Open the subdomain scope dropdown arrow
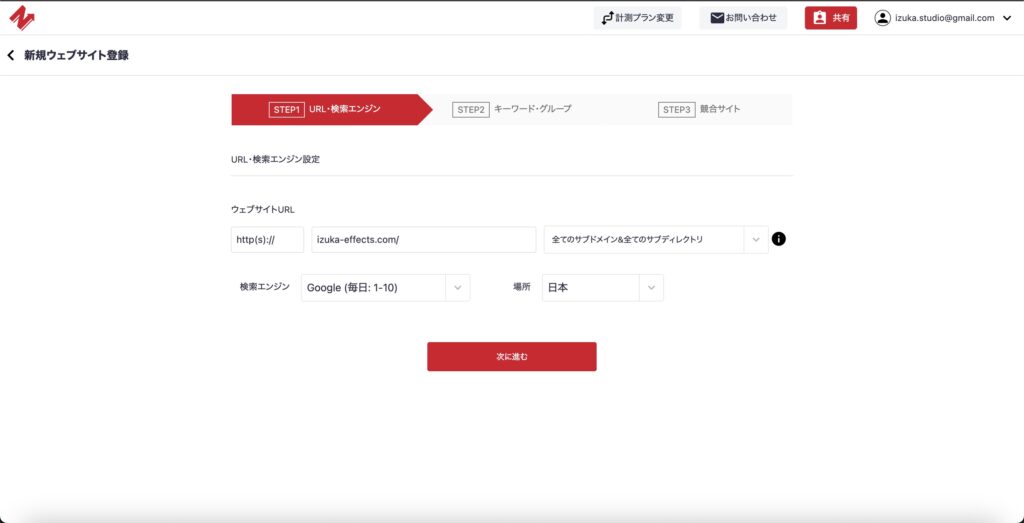 (756, 239)
